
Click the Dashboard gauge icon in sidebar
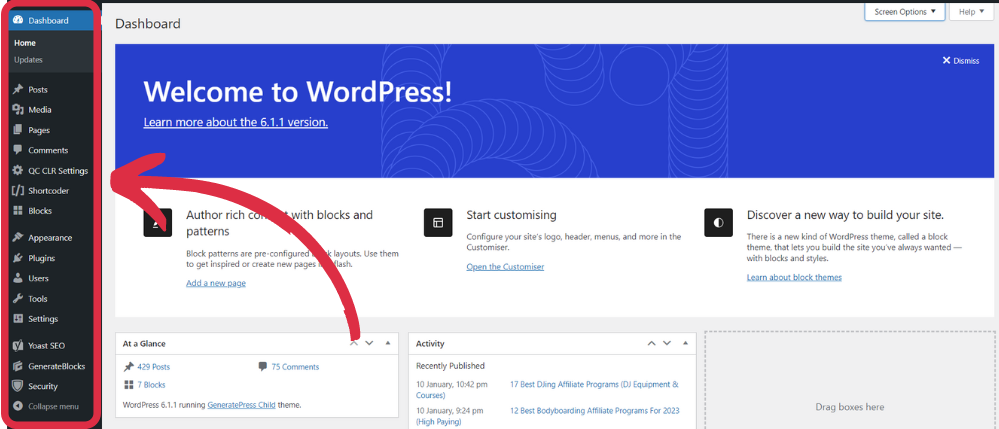tap(18, 20)
